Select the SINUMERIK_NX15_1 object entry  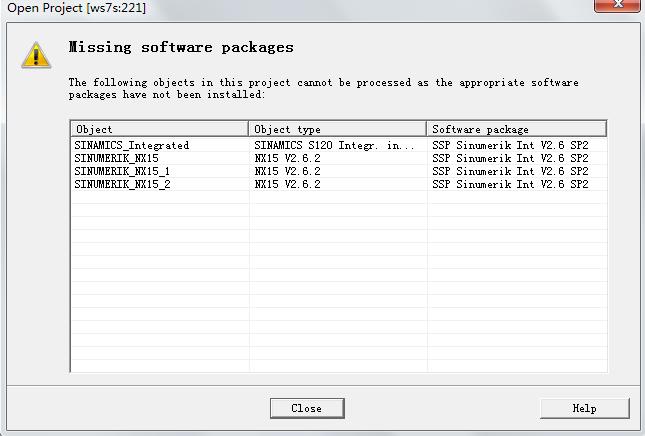122,171
